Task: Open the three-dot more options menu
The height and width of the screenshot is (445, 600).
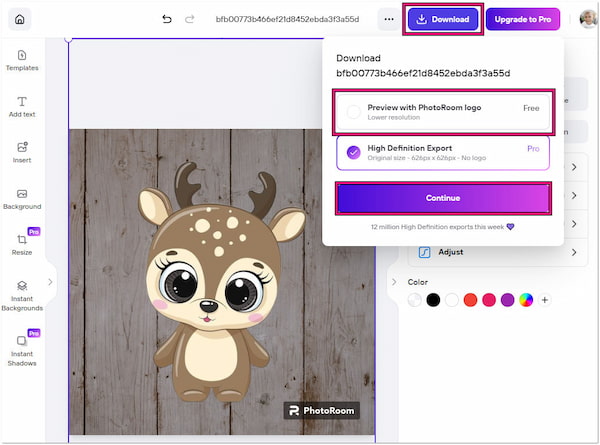Action: click(x=388, y=19)
